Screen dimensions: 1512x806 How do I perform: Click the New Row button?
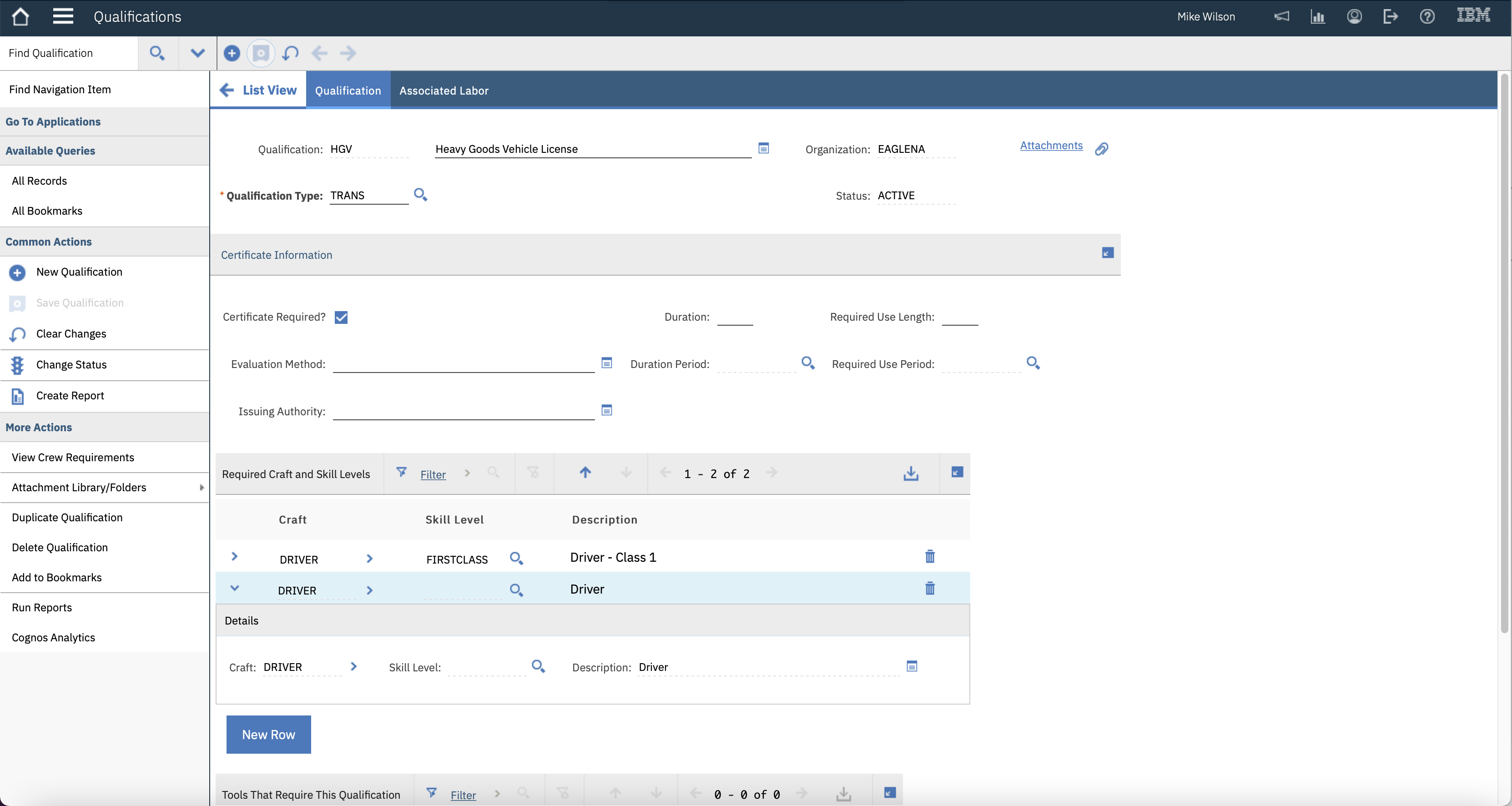(268, 735)
